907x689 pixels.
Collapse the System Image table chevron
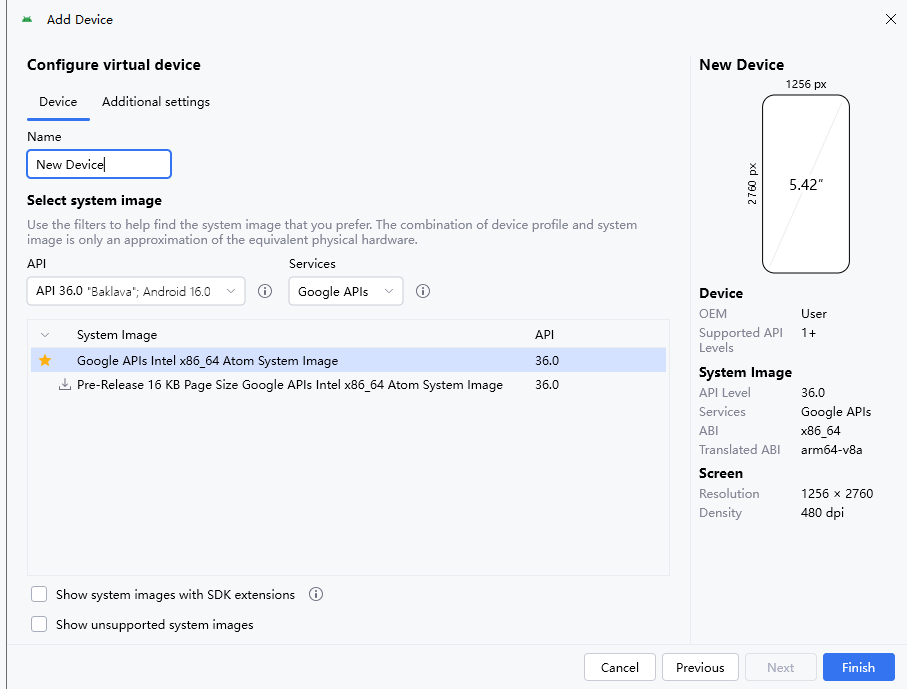(x=45, y=335)
